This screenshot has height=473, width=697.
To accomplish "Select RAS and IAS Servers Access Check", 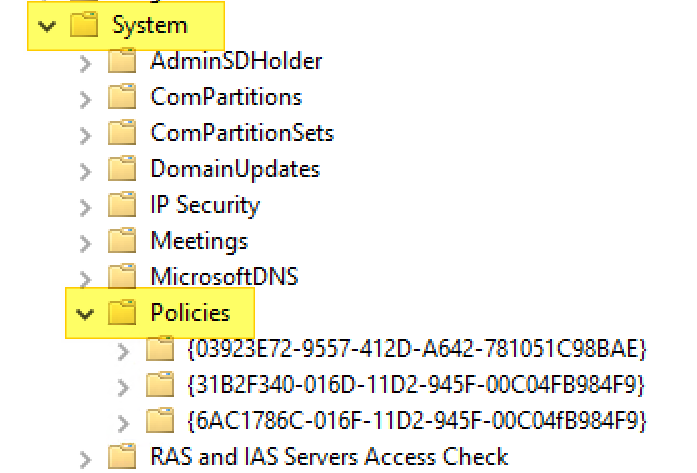I will point(329,457).
